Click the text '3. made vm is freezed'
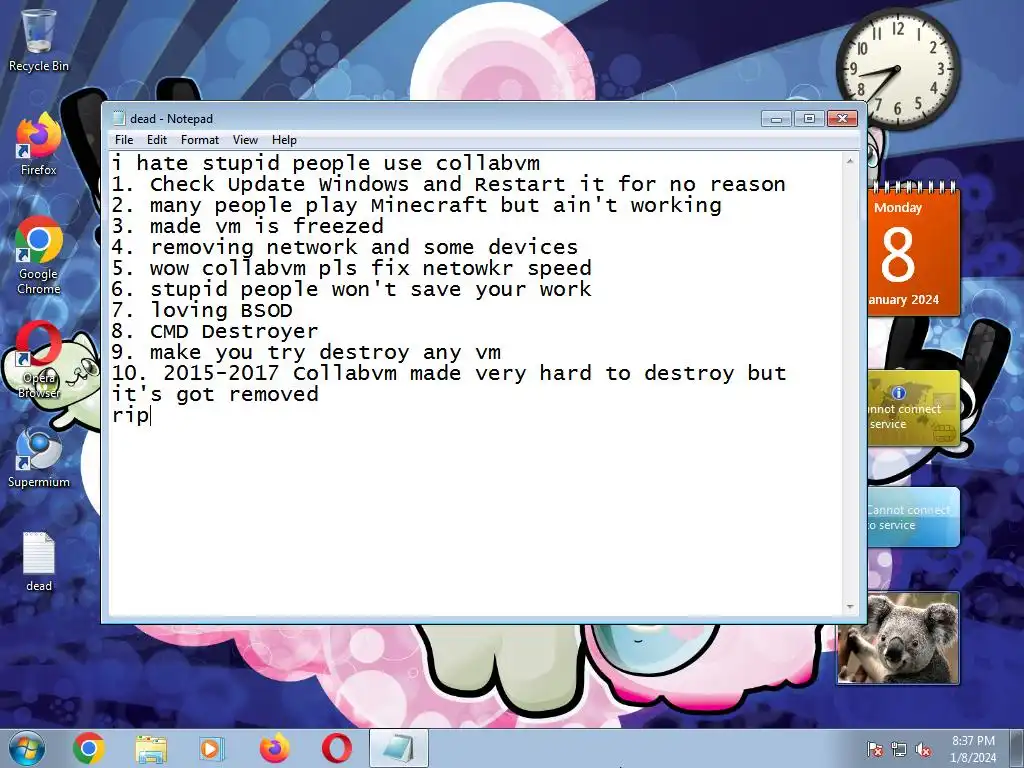Image resolution: width=1024 pixels, height=768 pixels. coord(248,226)
